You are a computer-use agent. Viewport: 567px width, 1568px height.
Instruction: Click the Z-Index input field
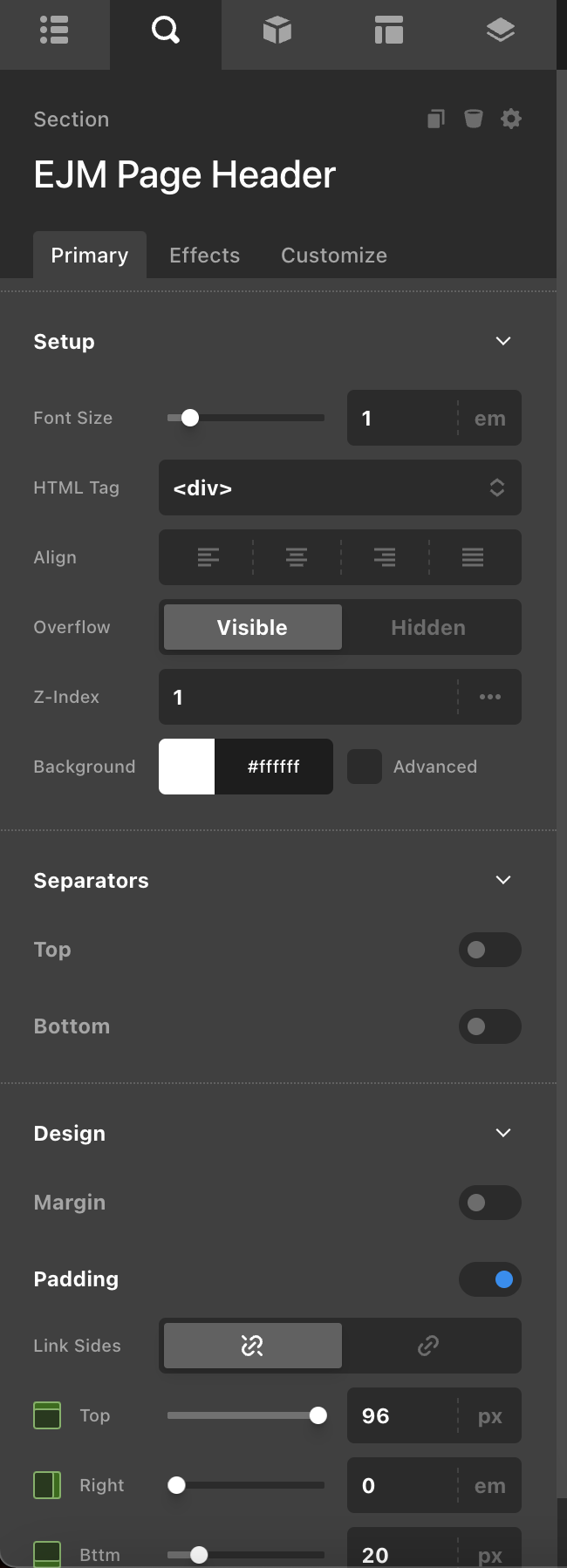(x=307, y=697)
